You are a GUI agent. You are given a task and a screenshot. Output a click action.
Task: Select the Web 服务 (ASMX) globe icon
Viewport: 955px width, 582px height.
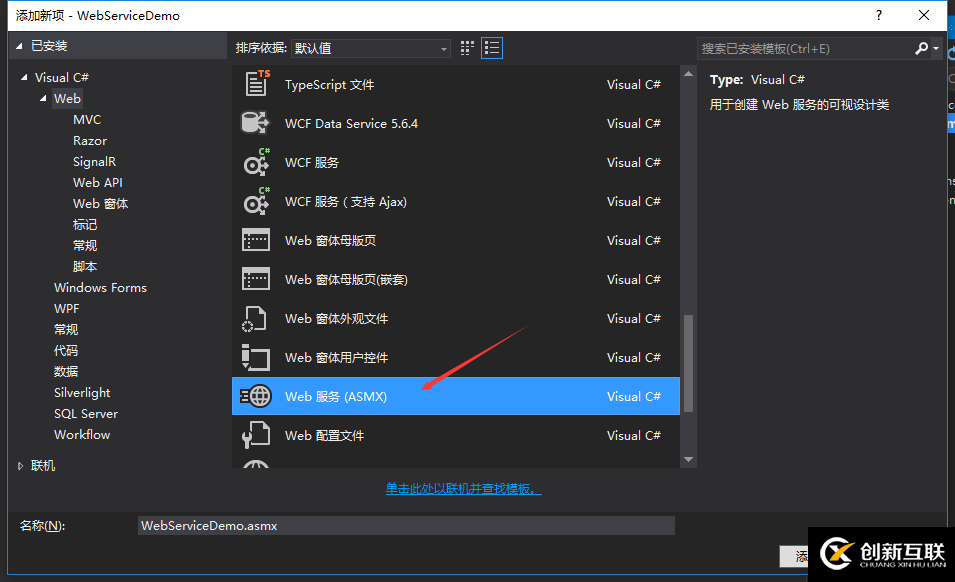tap(255, 396)
